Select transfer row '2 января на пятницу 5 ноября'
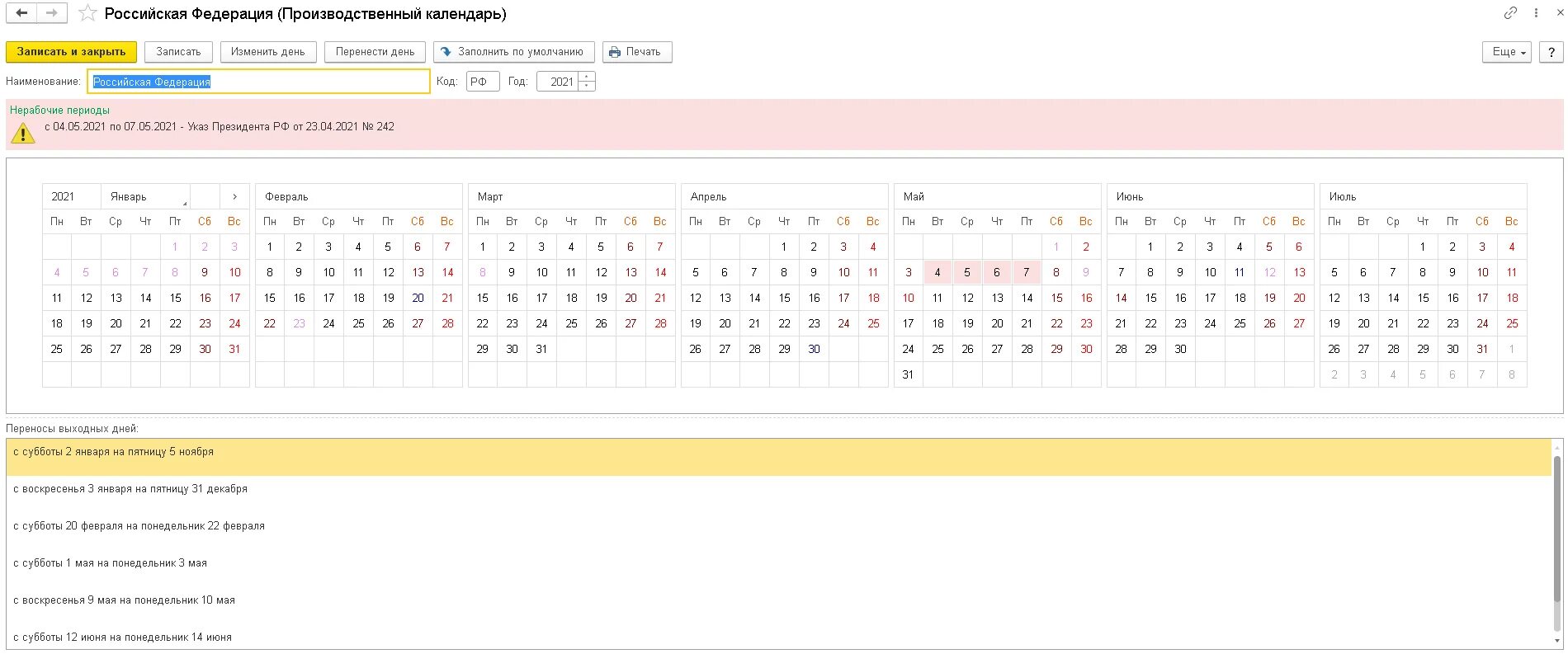 [779, 457]
